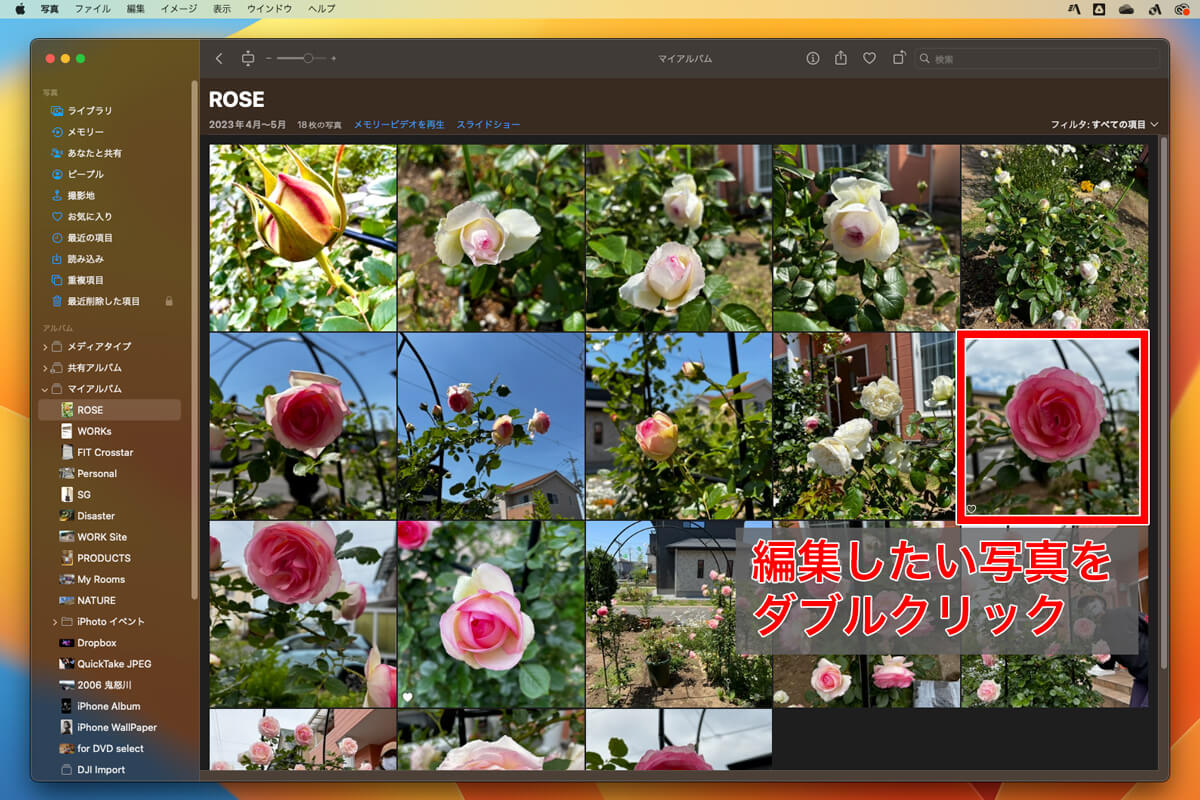Click the zoom out minus sign

(x=269, y=59)
